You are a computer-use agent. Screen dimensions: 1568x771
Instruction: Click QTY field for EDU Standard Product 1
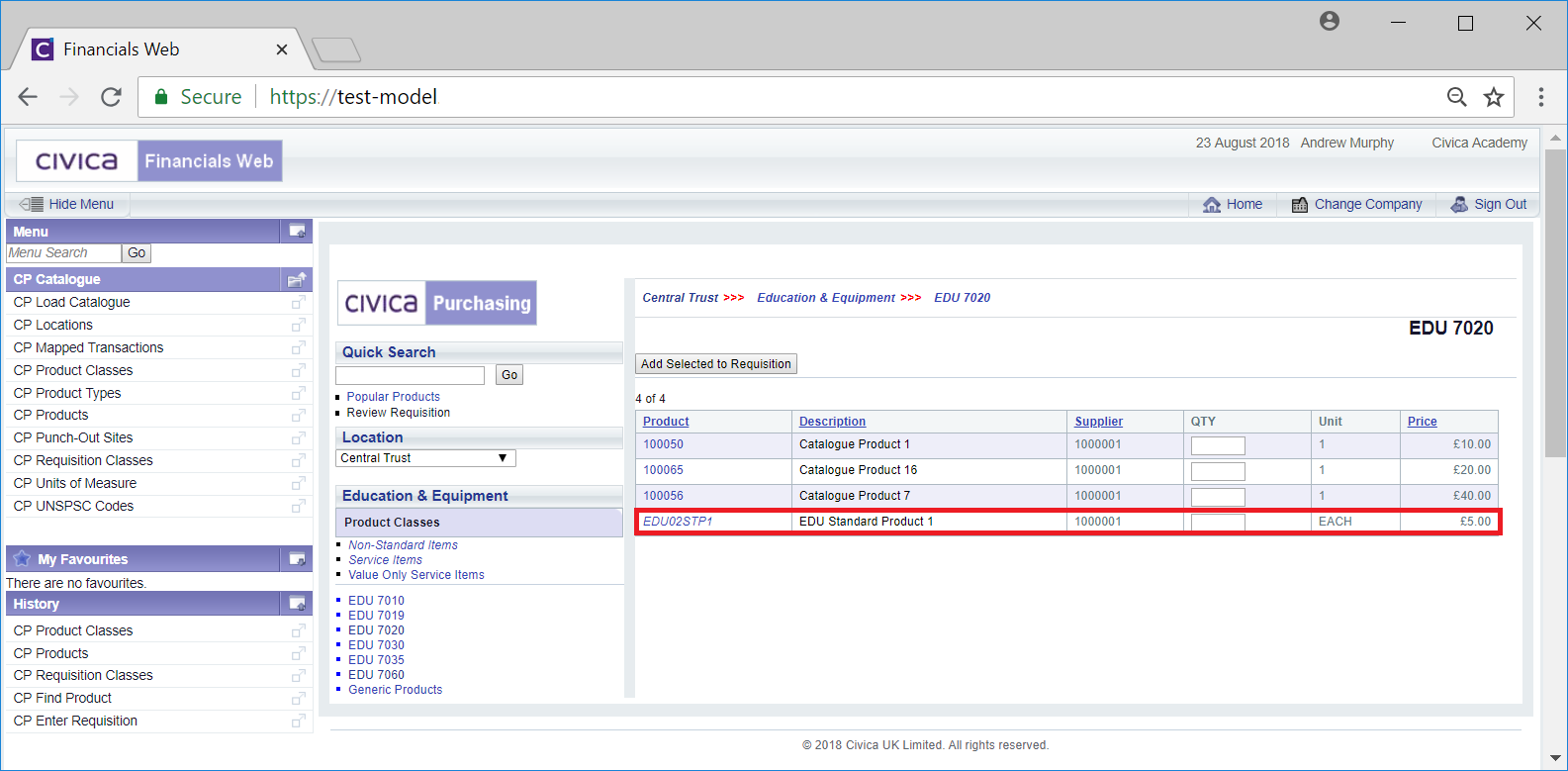click(x=1218, y=523)
